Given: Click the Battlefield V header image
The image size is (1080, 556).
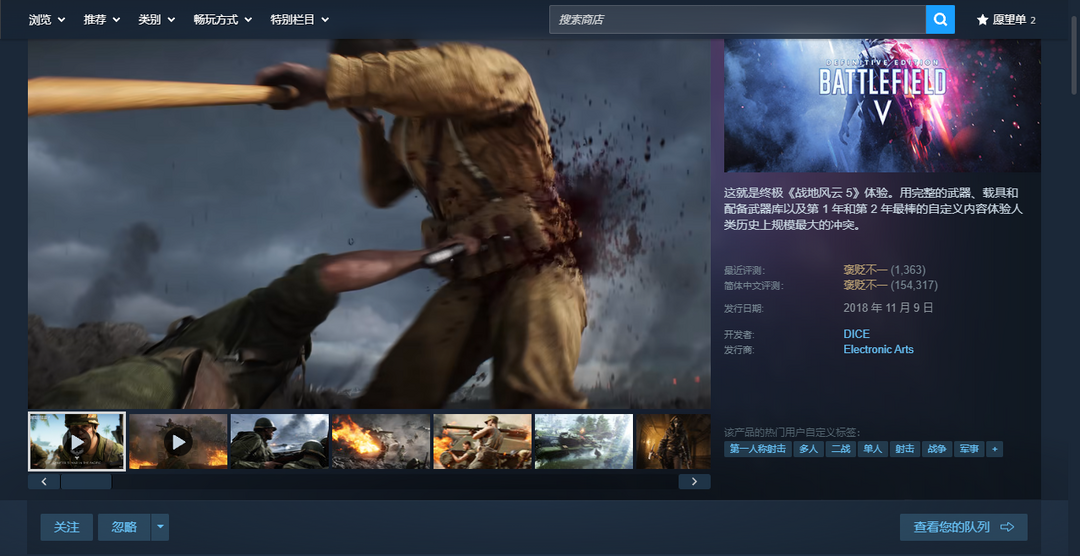Looking at the screenshot, I should (x=882, y=105).
